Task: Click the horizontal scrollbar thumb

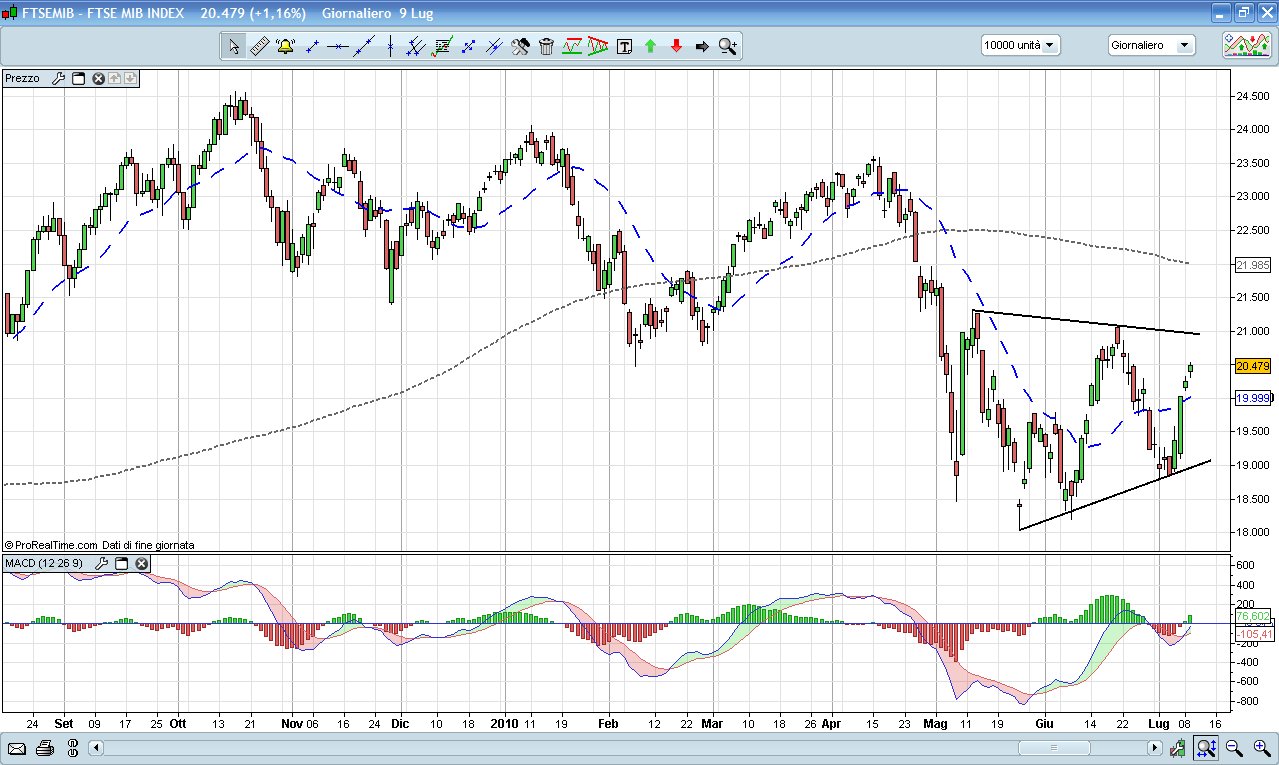Action: pos(1082,748)
